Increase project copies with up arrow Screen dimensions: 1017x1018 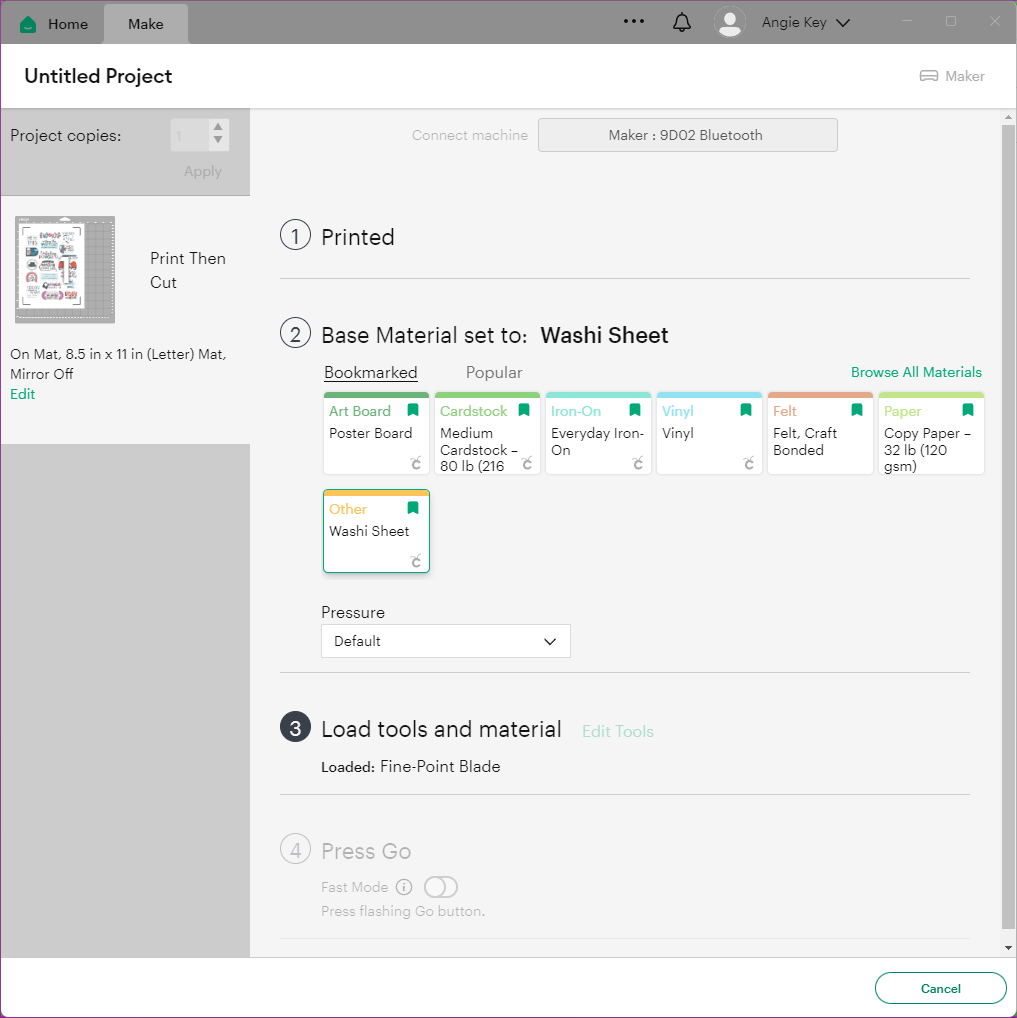pyautogui.click(x=218, y=127)
